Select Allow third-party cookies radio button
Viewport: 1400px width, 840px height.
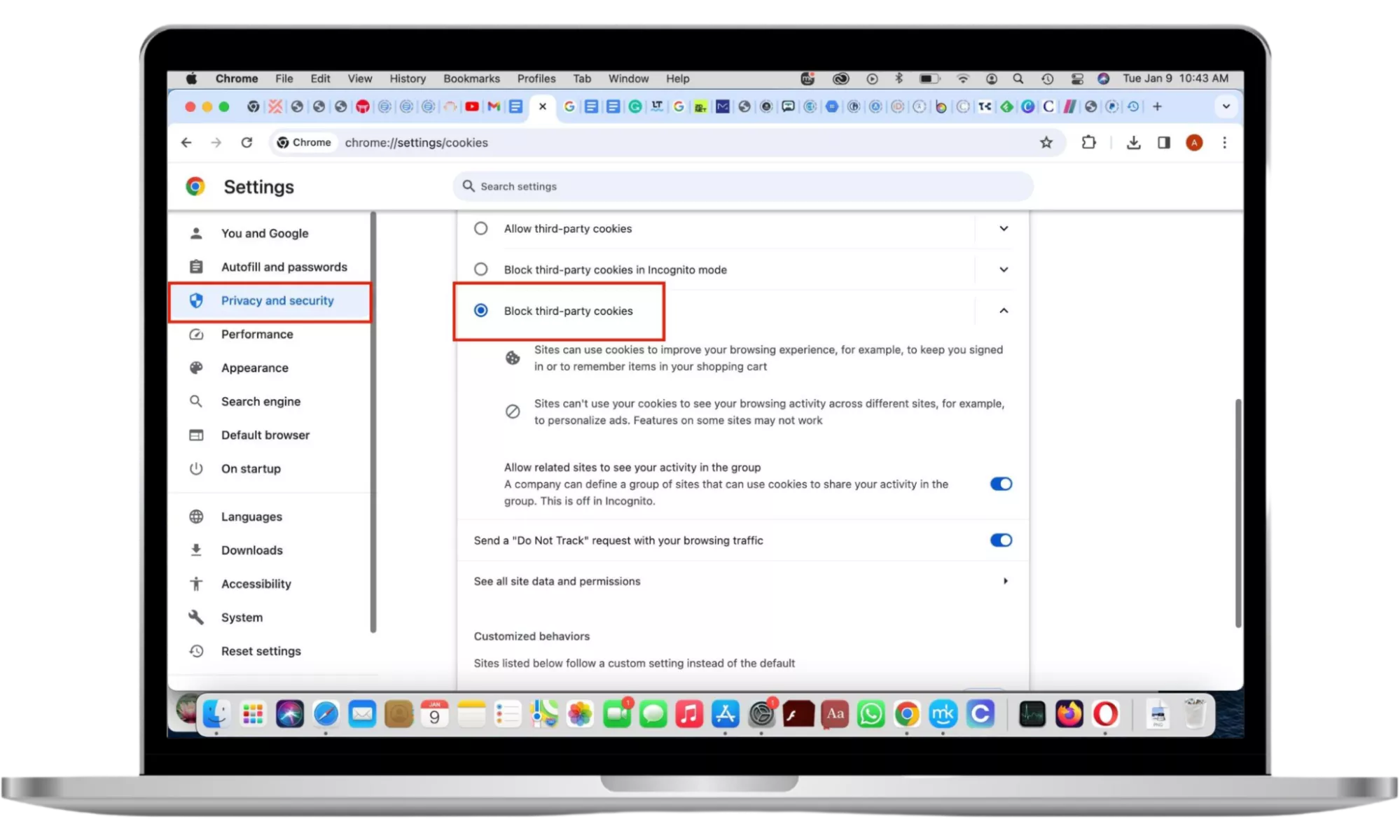(481, 228)
